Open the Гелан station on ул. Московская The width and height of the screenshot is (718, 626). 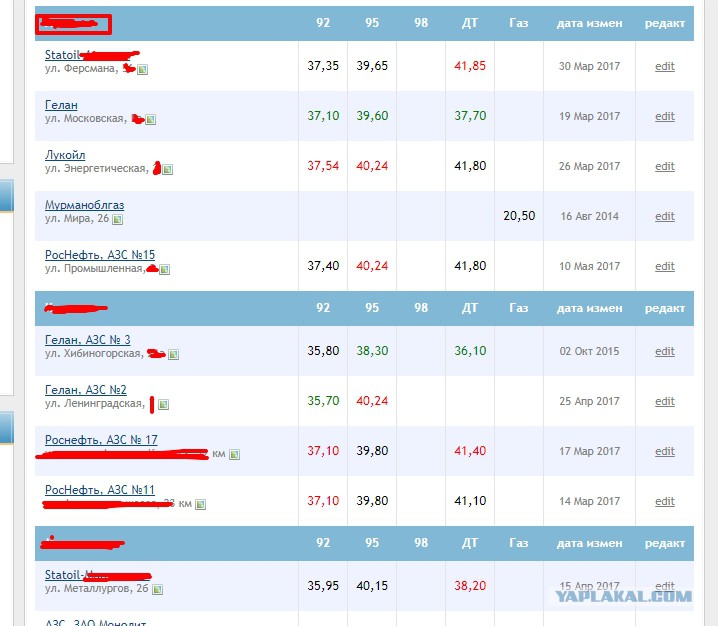pos(61,105)
